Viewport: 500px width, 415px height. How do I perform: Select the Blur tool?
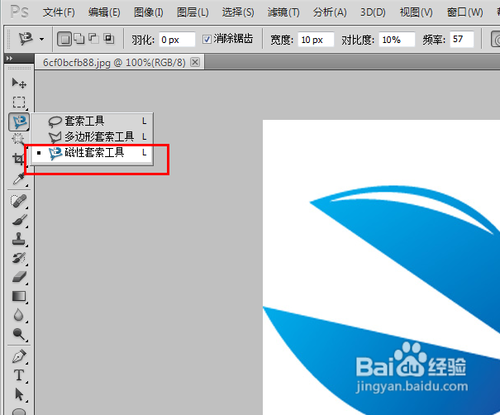click(19, 315)
